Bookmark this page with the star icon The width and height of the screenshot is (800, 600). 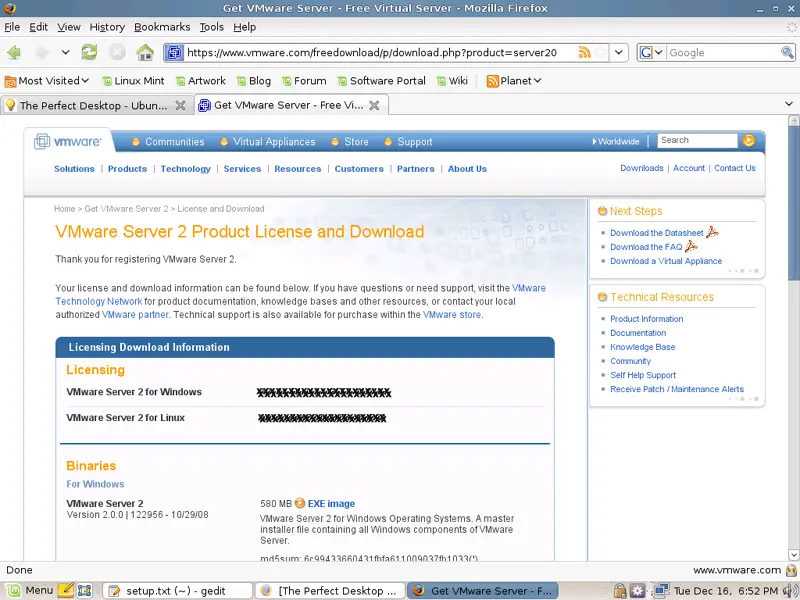coord(601,52)
